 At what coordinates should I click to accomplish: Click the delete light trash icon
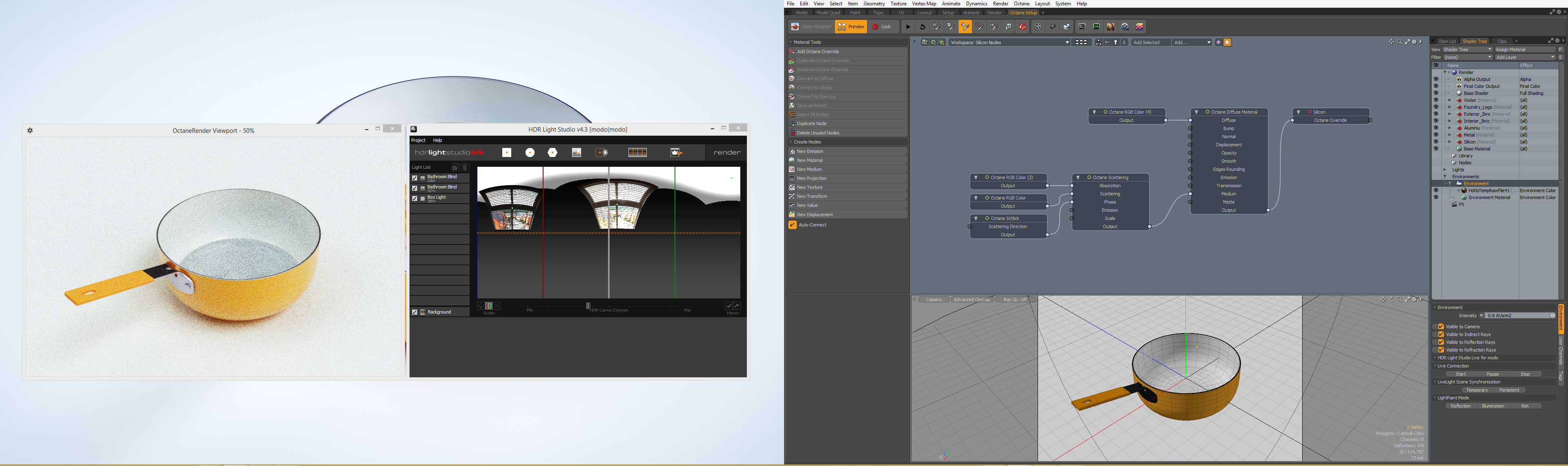click(465, 167)
